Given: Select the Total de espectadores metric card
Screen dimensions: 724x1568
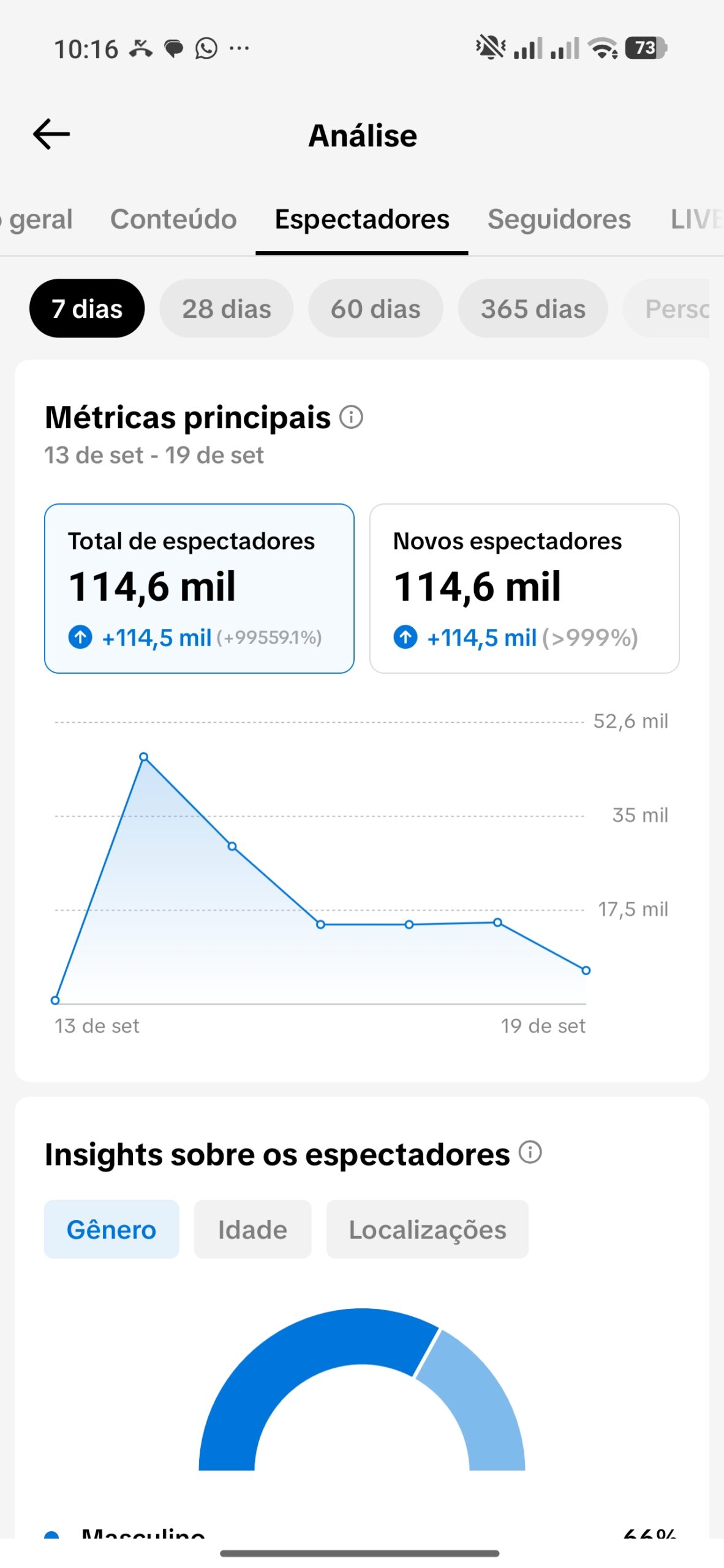Looking at the screenshot, I should 199,589.
